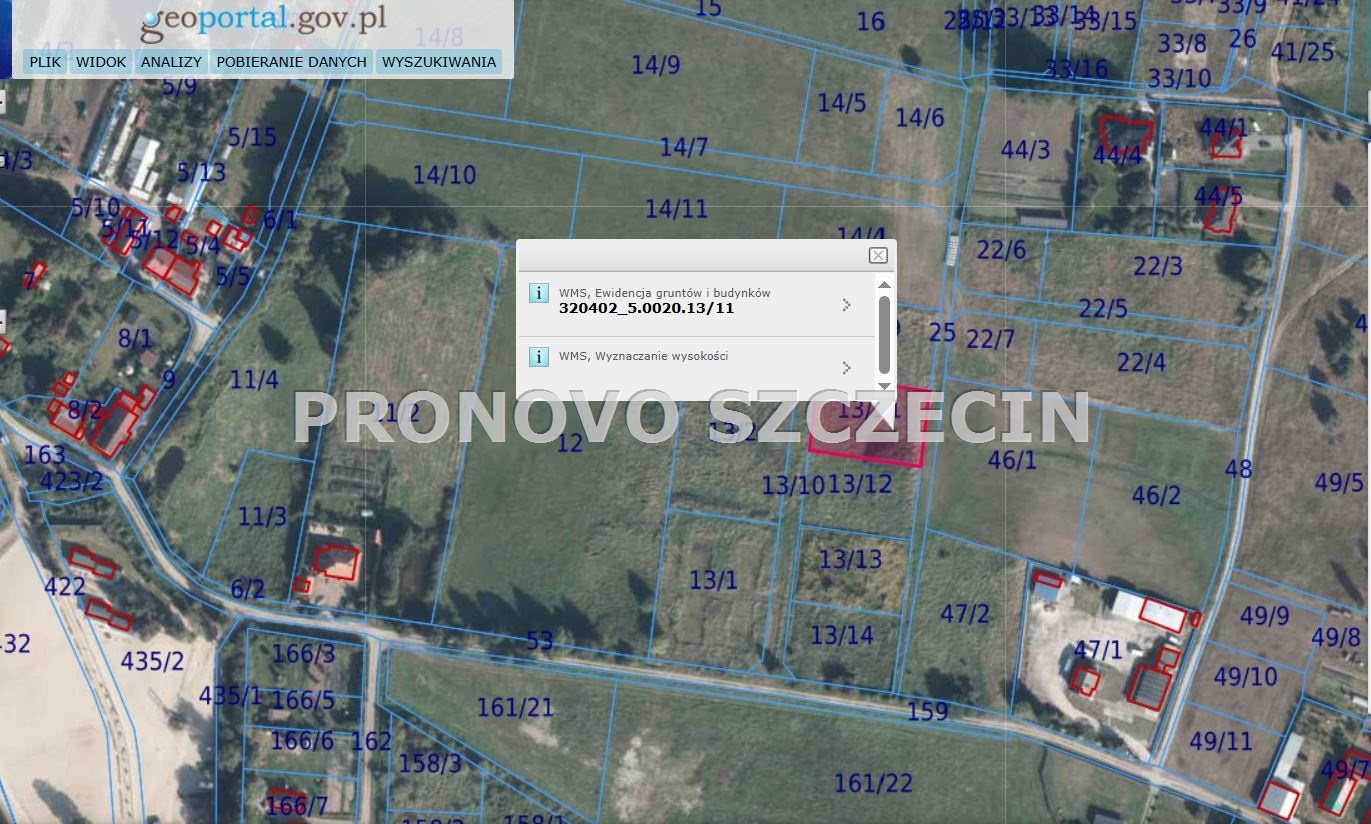Click parcel label 46/1 on map
The height and width of the screenshot is (824, 1371).
(1012, 460)
